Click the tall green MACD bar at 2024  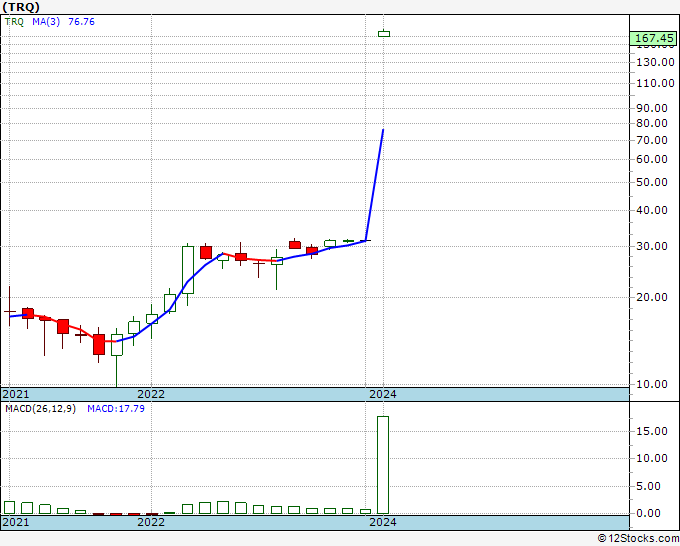click(383, 465)
